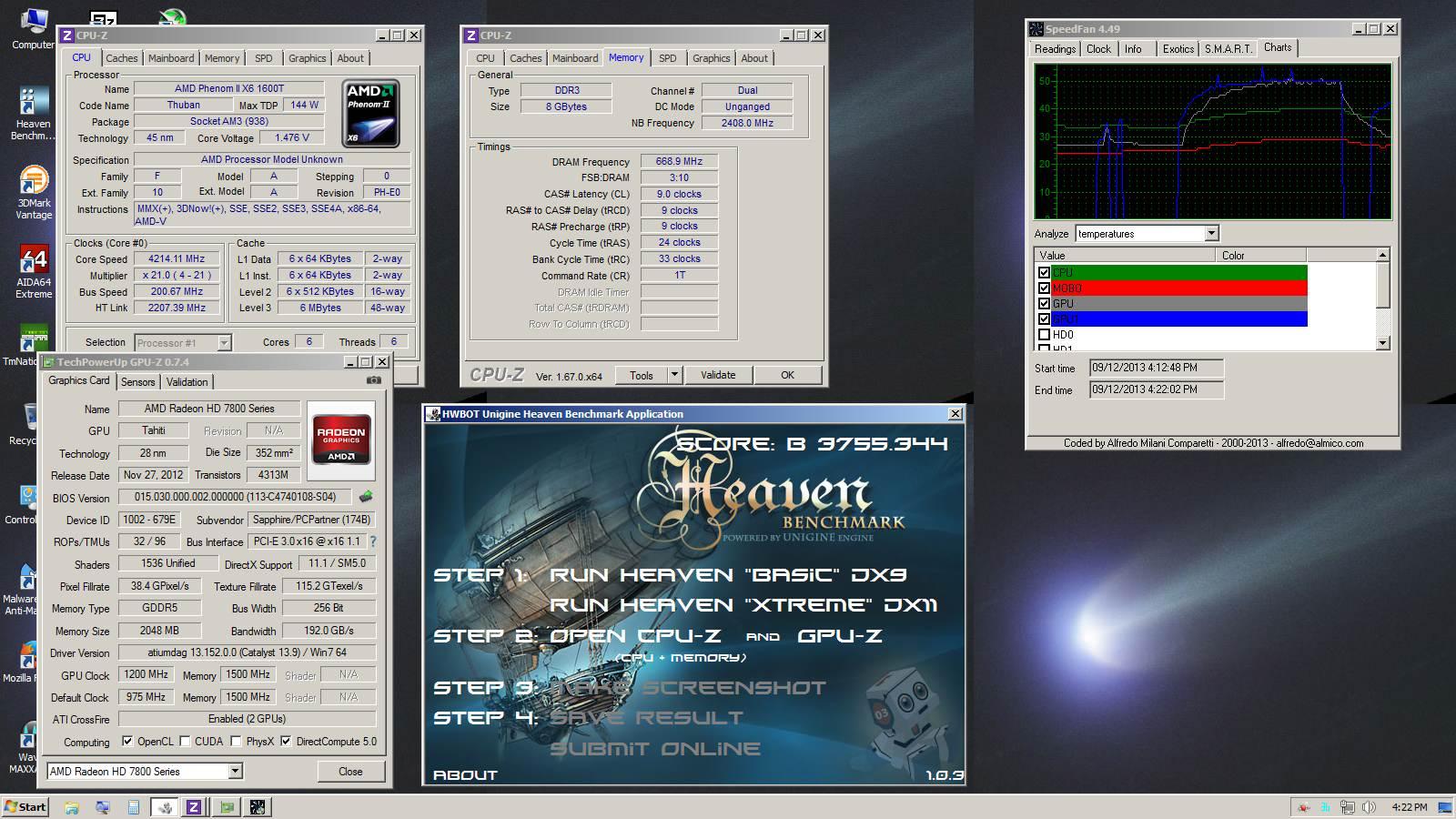Click the show desktop tray icon
1456x819 pixels.
coord(1445,807)
